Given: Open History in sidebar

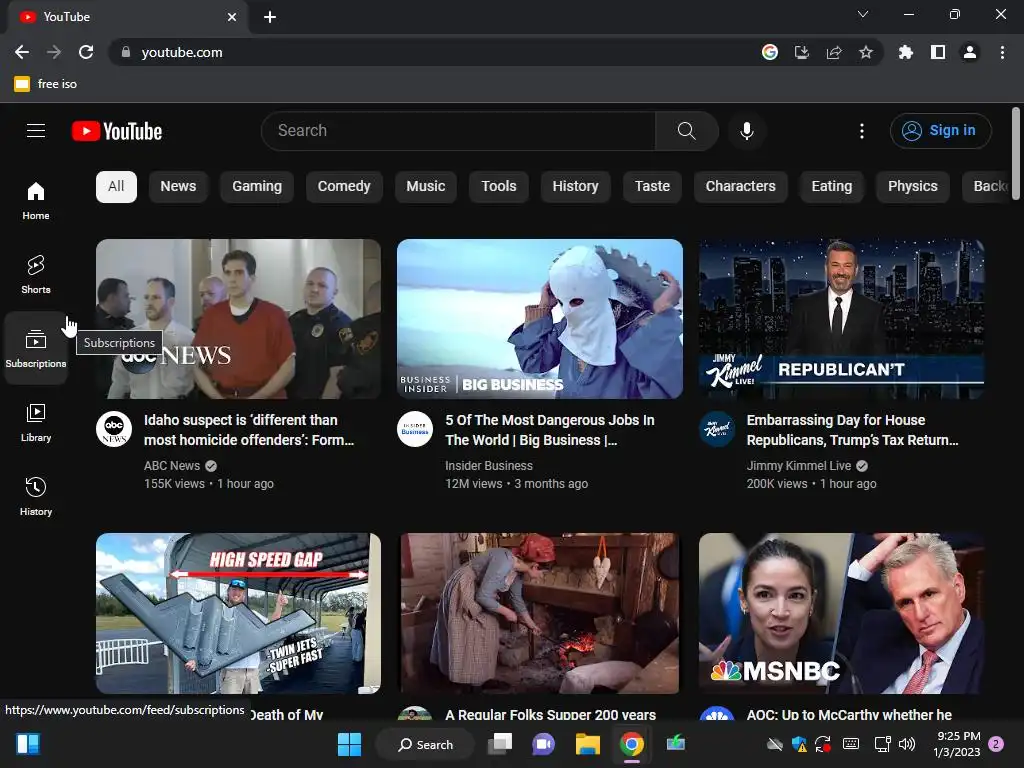Looking at the screenshot, I should [x=36, y=497].
